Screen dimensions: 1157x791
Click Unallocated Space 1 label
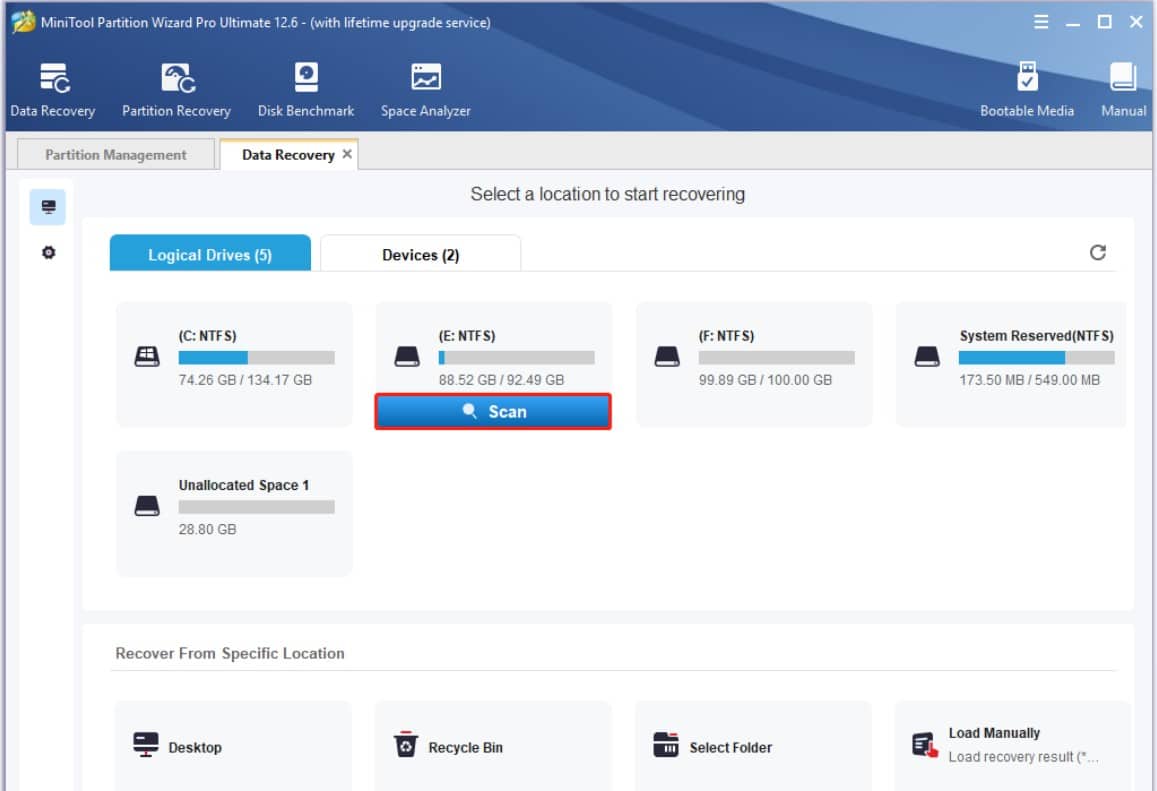click(x=244, y=485)
